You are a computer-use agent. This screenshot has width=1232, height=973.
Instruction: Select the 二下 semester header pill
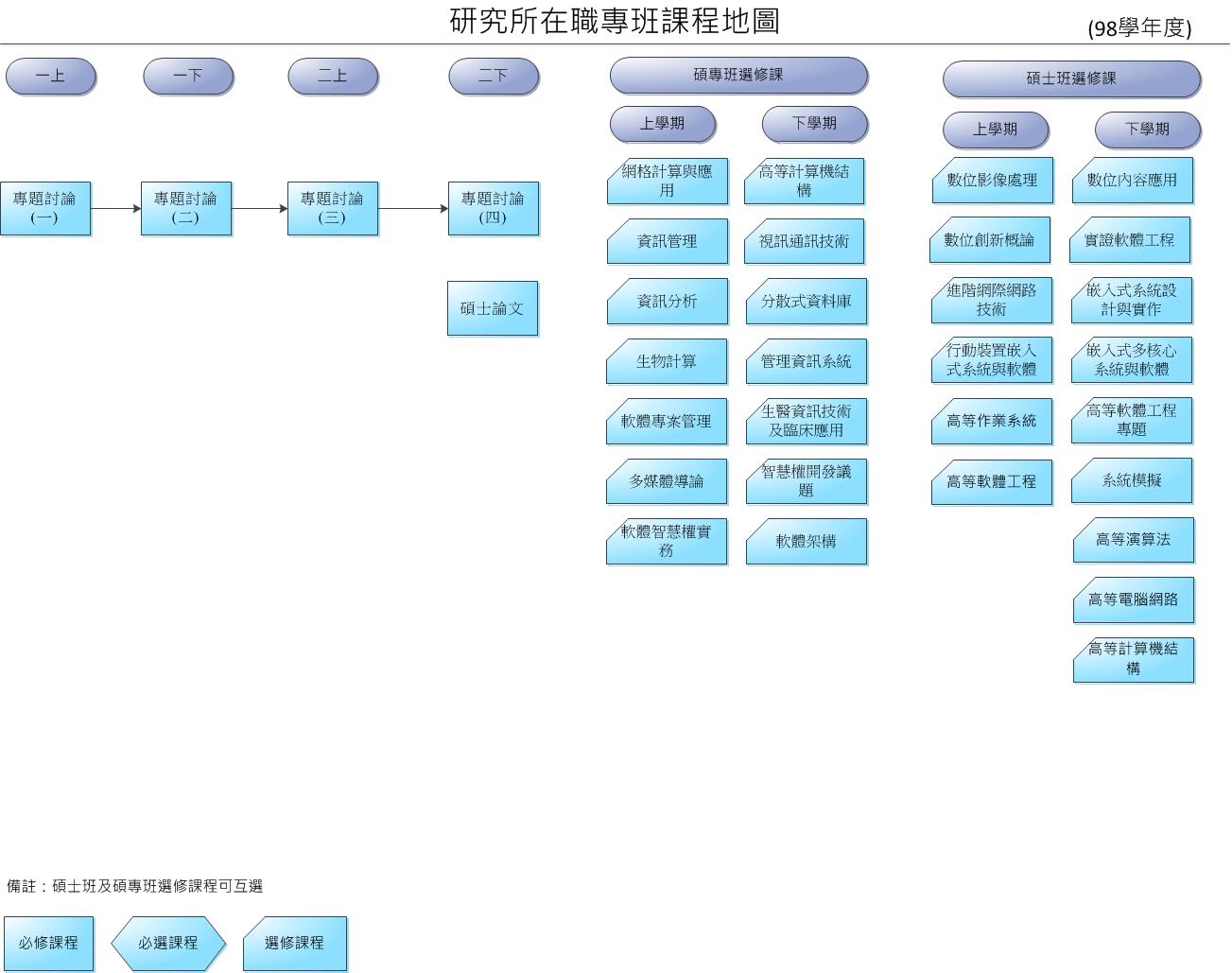pos(494,77)
